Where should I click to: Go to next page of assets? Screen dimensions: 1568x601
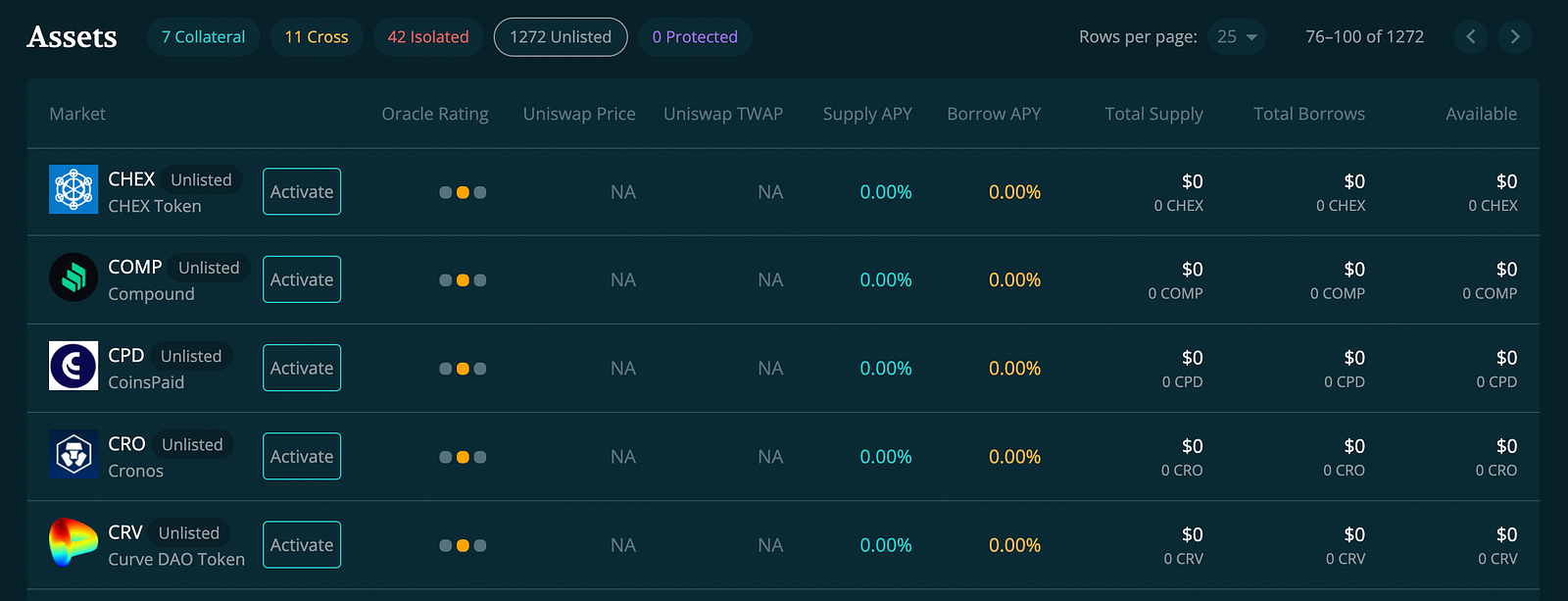(x=1515, y=37)
